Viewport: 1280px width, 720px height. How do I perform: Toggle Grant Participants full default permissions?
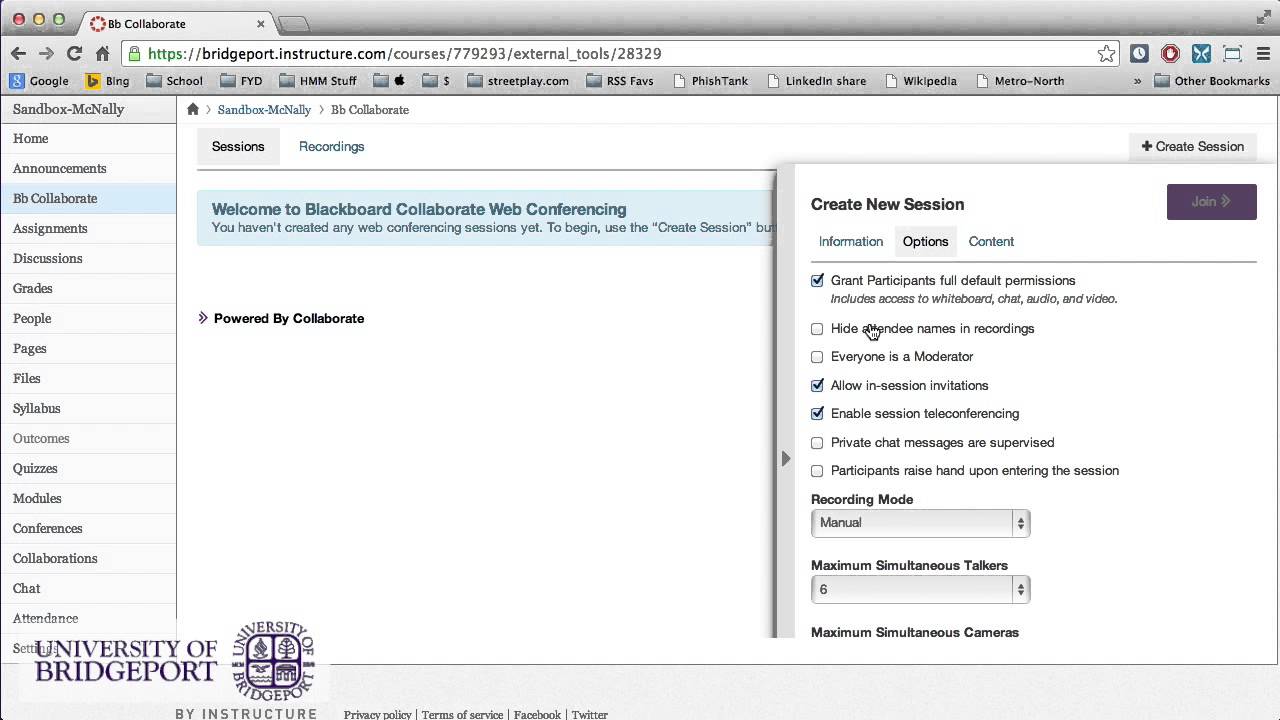click(x=817, y=281)
